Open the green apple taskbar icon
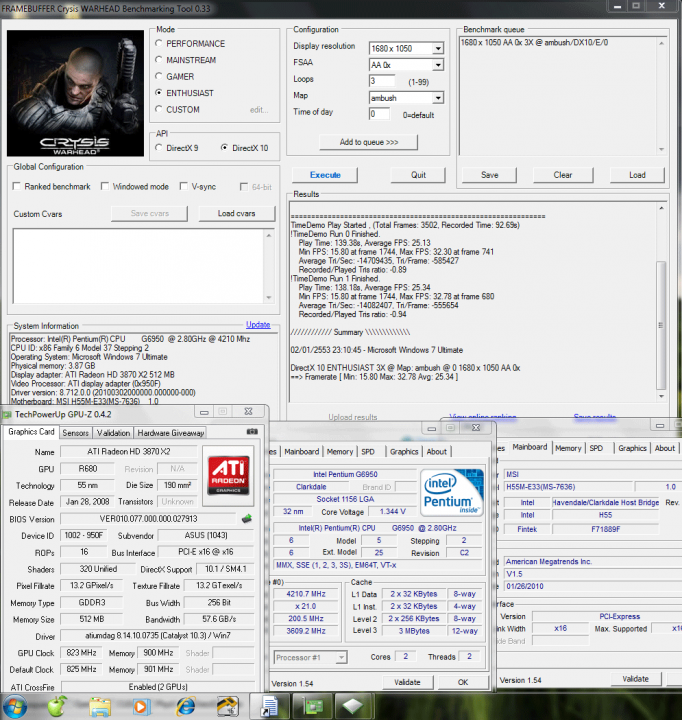The image size is (682, 720). coord(57,706)
